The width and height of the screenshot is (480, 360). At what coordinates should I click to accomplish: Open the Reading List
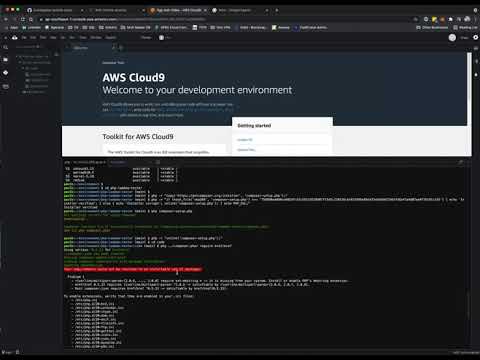point(465,28)
